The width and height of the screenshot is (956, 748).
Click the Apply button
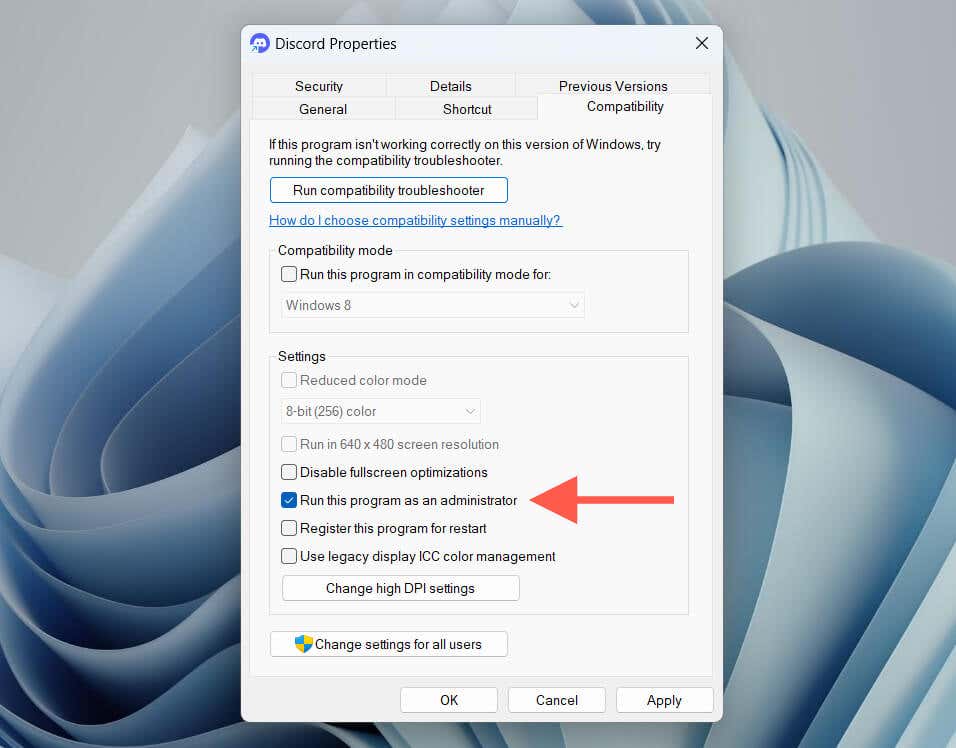coord(665,700)
